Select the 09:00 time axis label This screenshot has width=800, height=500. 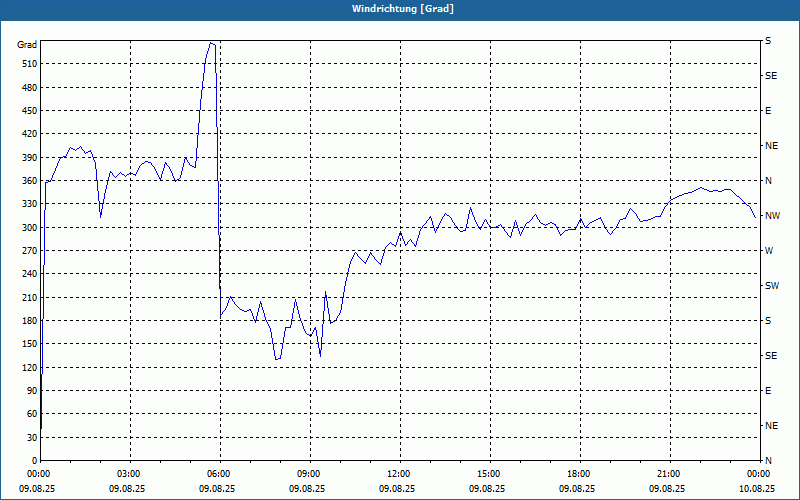point(307,473)
